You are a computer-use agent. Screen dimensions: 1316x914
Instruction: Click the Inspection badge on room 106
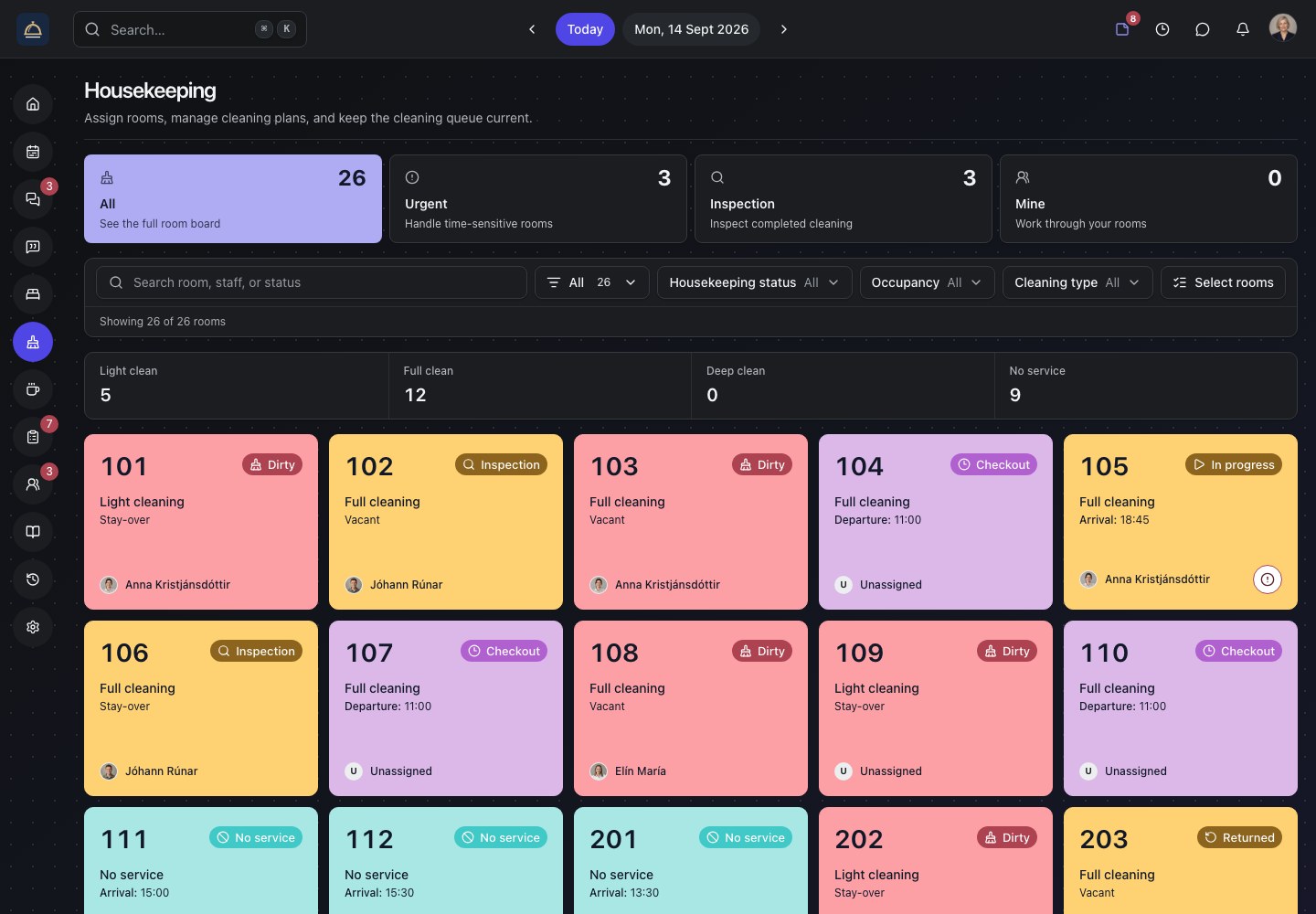[256, 651]
